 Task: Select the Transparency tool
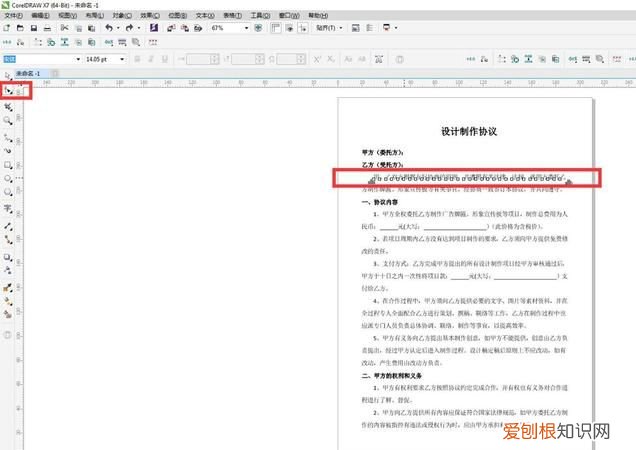click(x=8, y=270)
